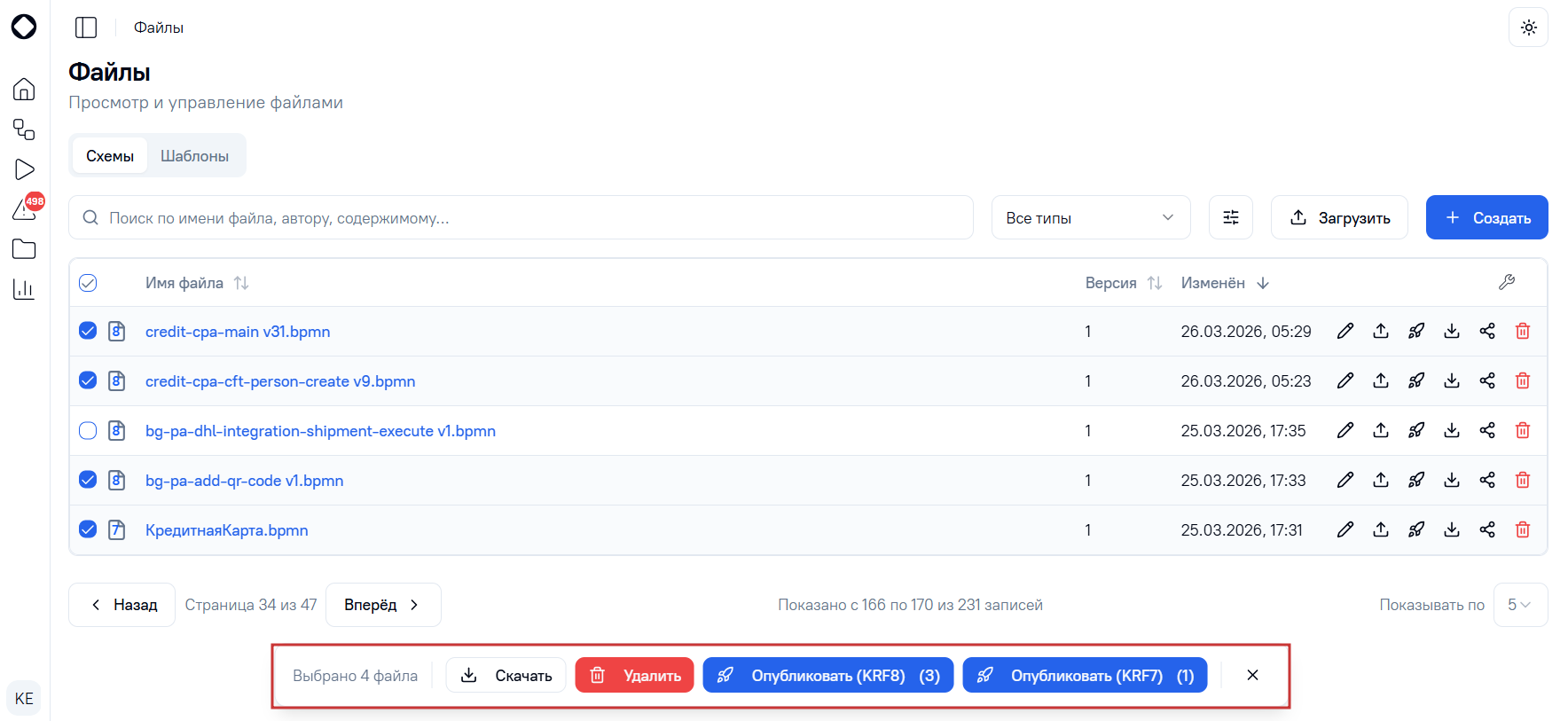Click the pencil edit icon for credit-cpa-main v31.bpmn

[x=1345, y=331]
